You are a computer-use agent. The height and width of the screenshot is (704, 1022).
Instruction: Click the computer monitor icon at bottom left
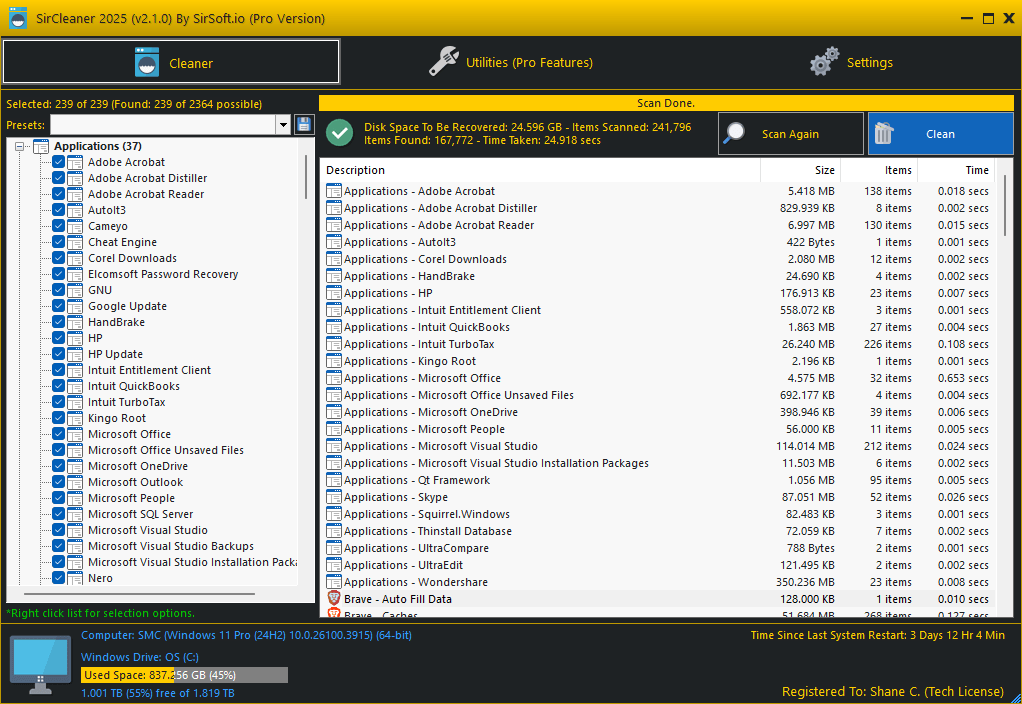40,665
